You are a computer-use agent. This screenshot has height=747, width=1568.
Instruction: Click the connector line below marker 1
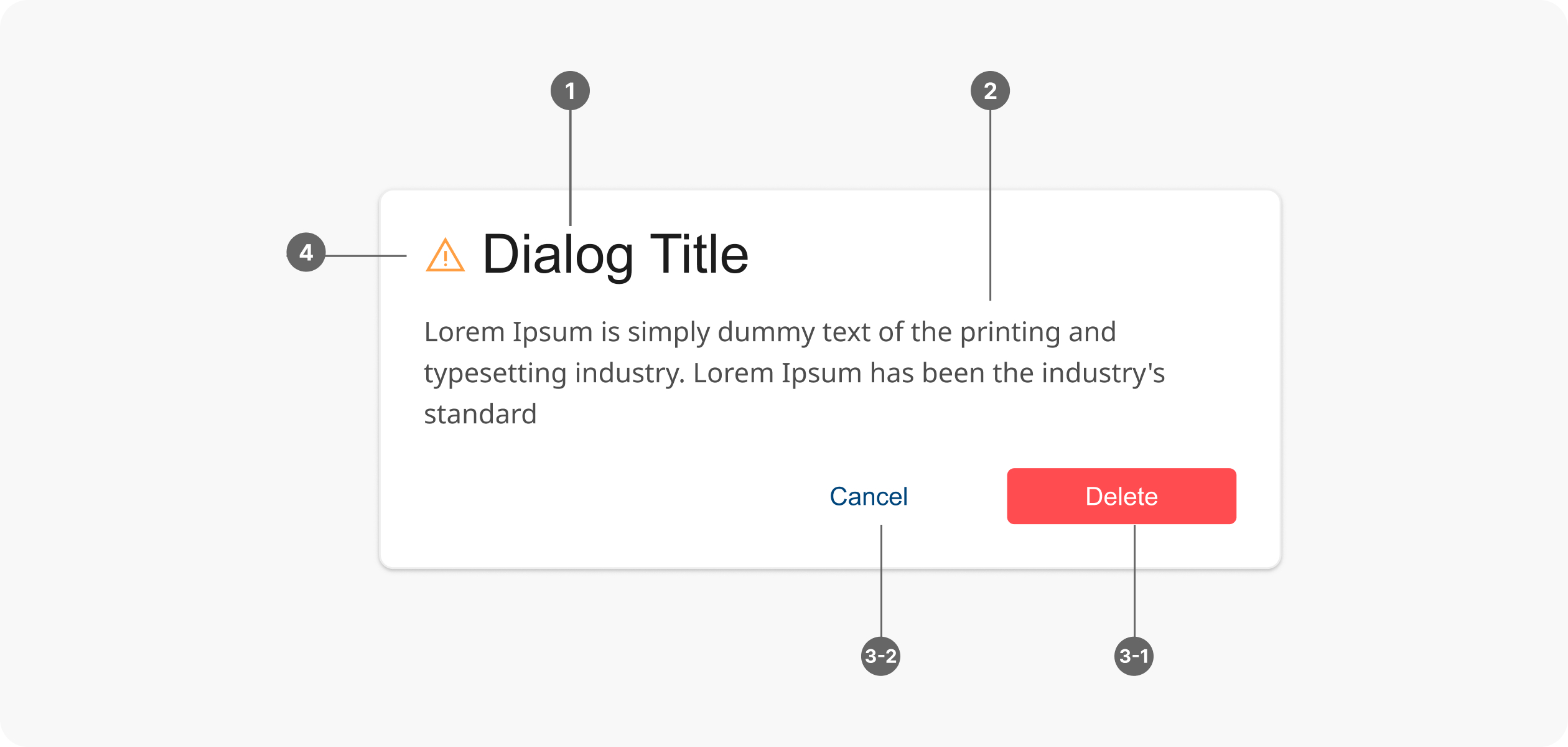coord(570,167)
